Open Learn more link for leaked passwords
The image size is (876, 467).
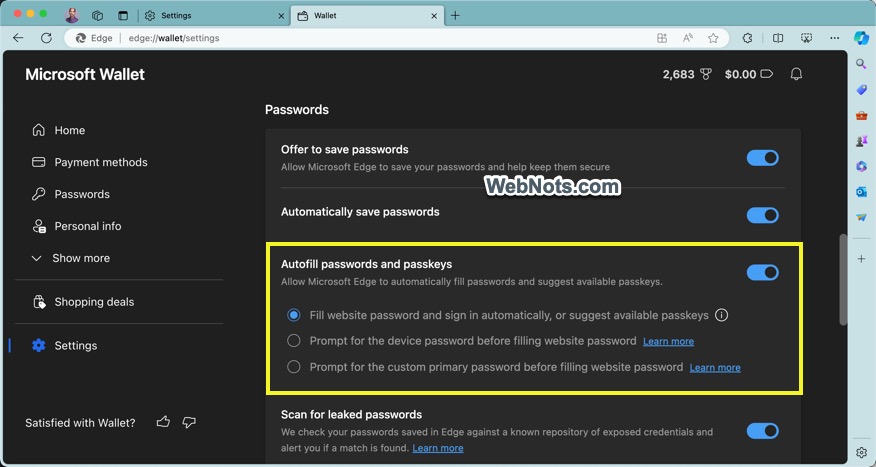pos(438,448)
